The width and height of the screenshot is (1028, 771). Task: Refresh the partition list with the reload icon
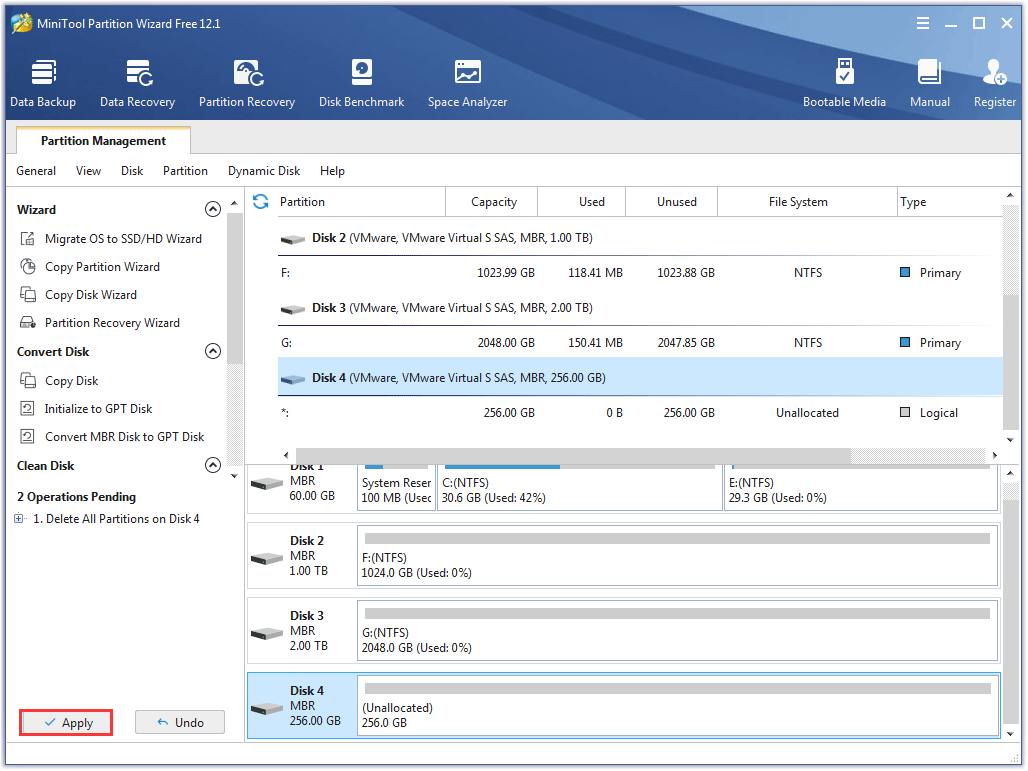coord(261,201)
